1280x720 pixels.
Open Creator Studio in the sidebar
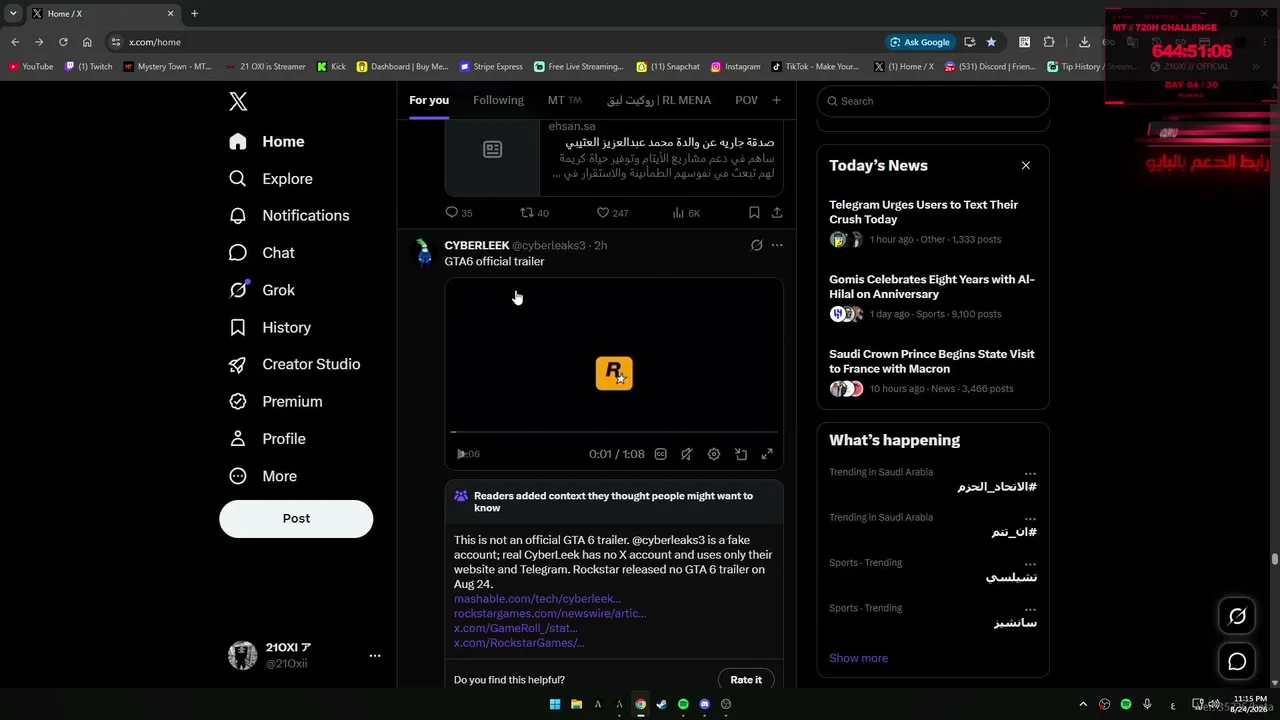click(x=294, y=364)
